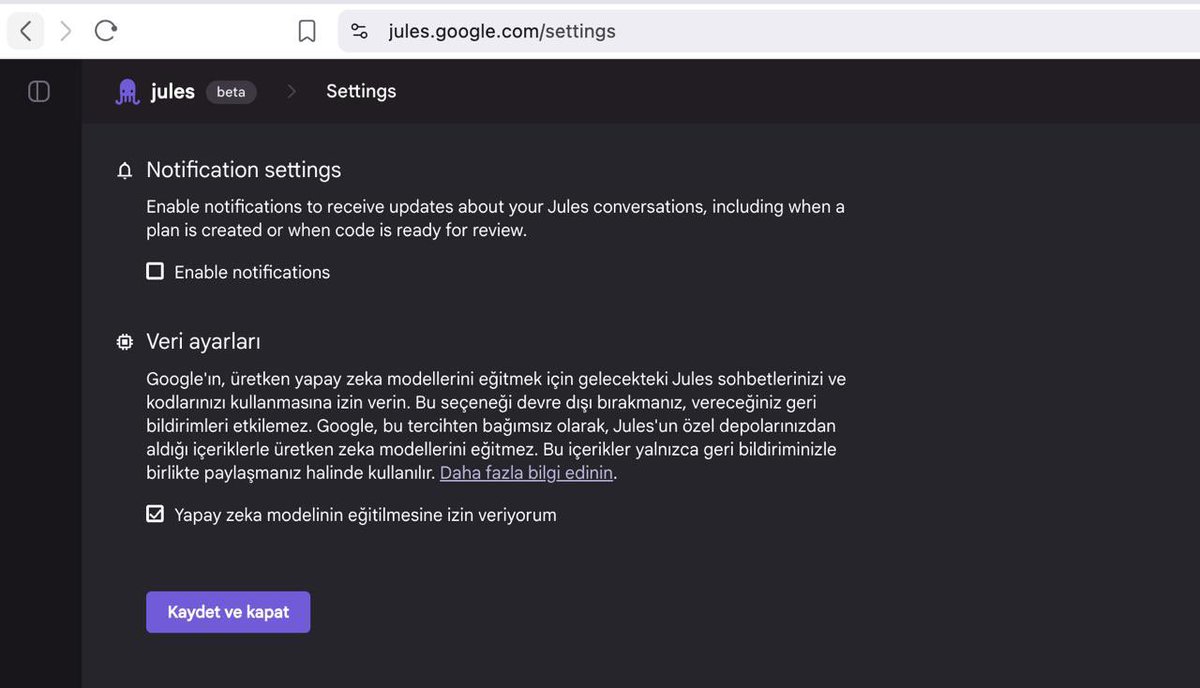Click the forward navigation arrow
1200x688 pixels.
coord(64,30)
